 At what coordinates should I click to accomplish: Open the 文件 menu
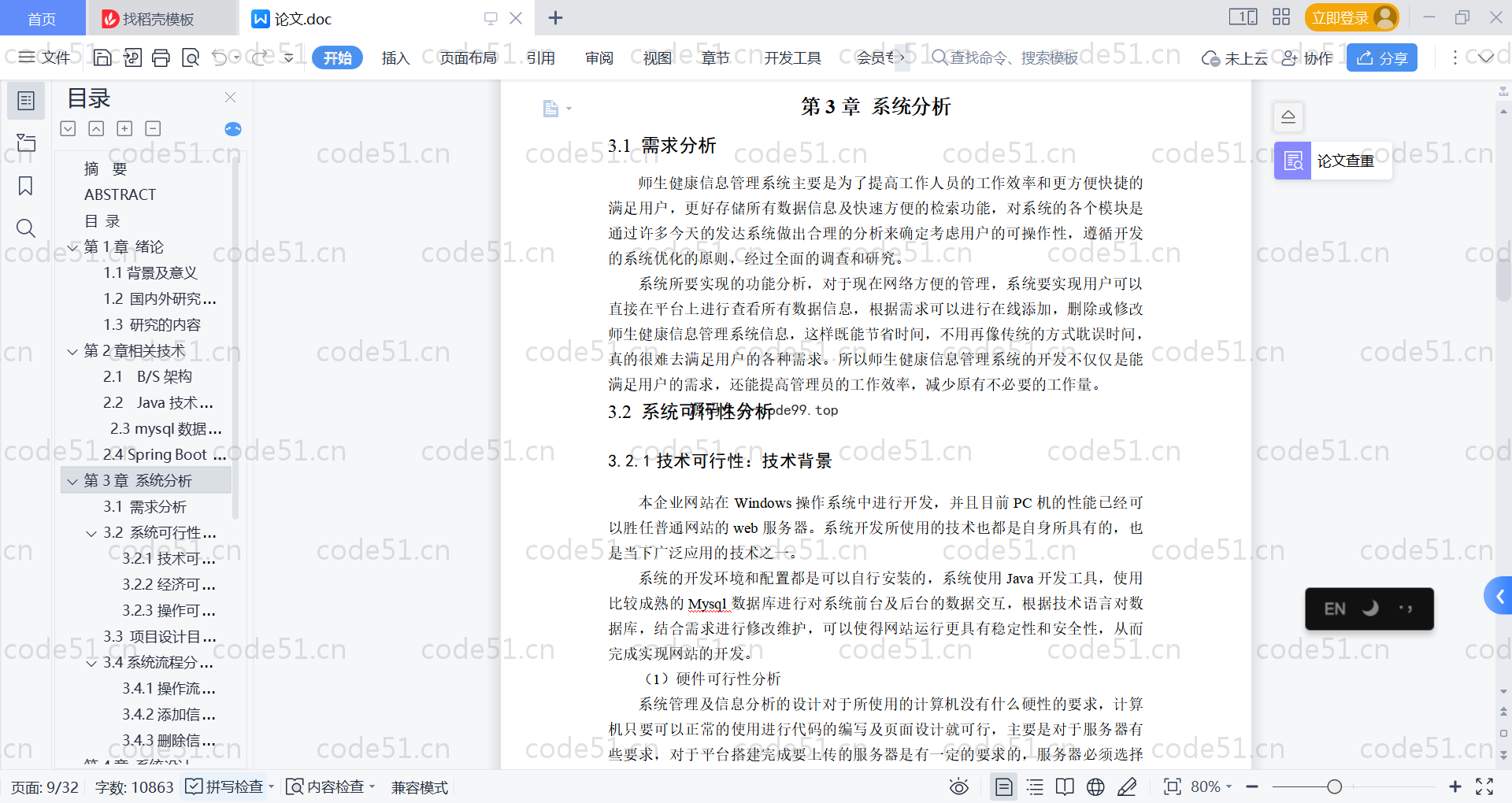click(x=45, y=57)
